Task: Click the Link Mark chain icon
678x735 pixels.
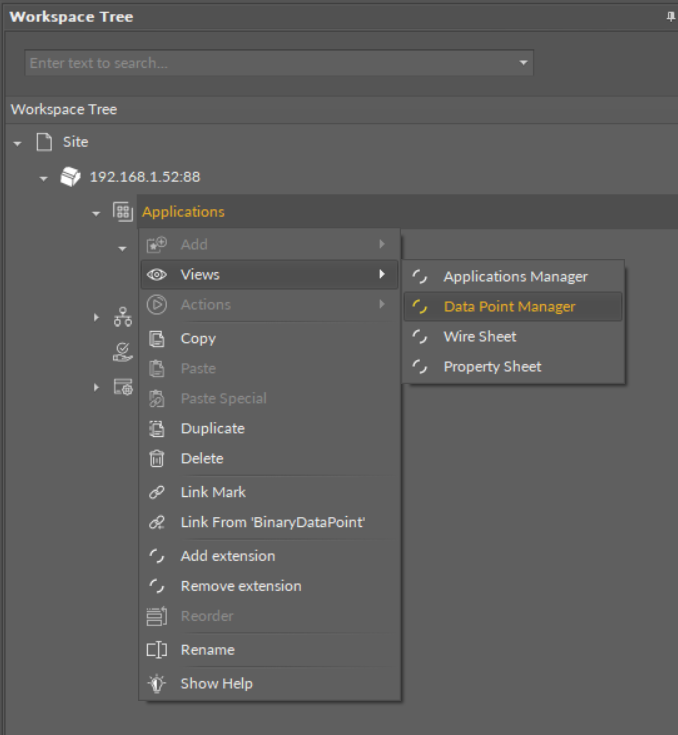Action: 156,493
